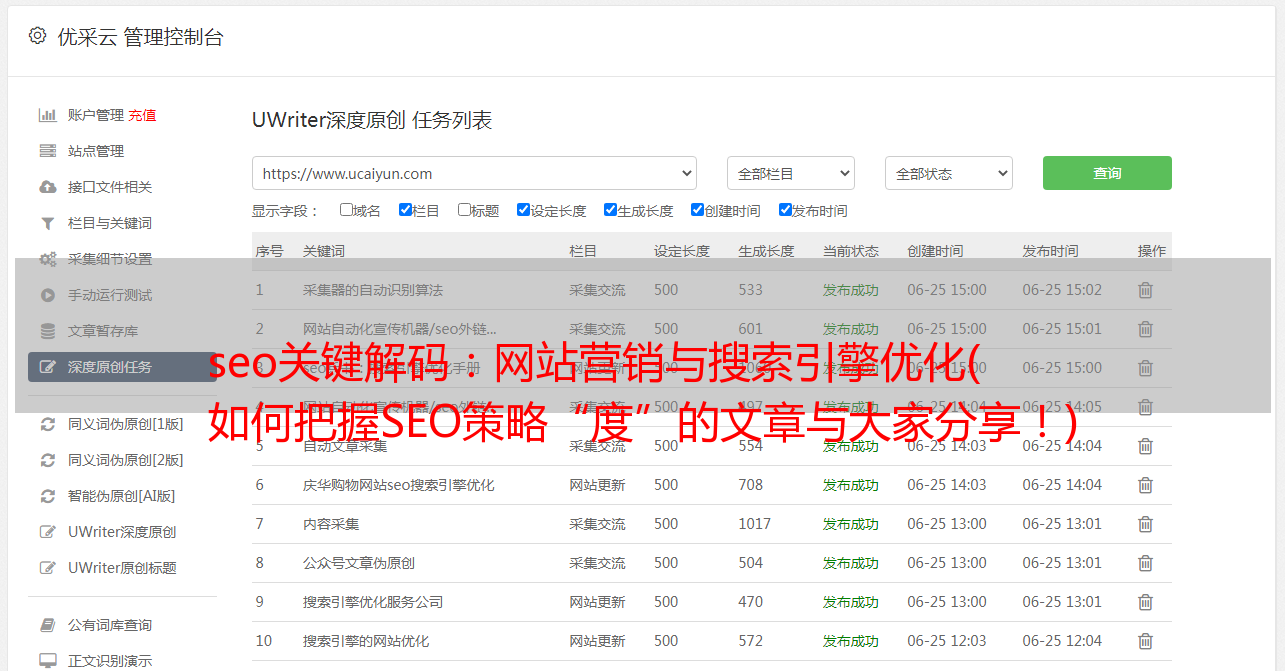This screenshot has height=671, width=1285.
Task: Uncheck the 栏目 display field checkbox
Action: coord(405,210)
